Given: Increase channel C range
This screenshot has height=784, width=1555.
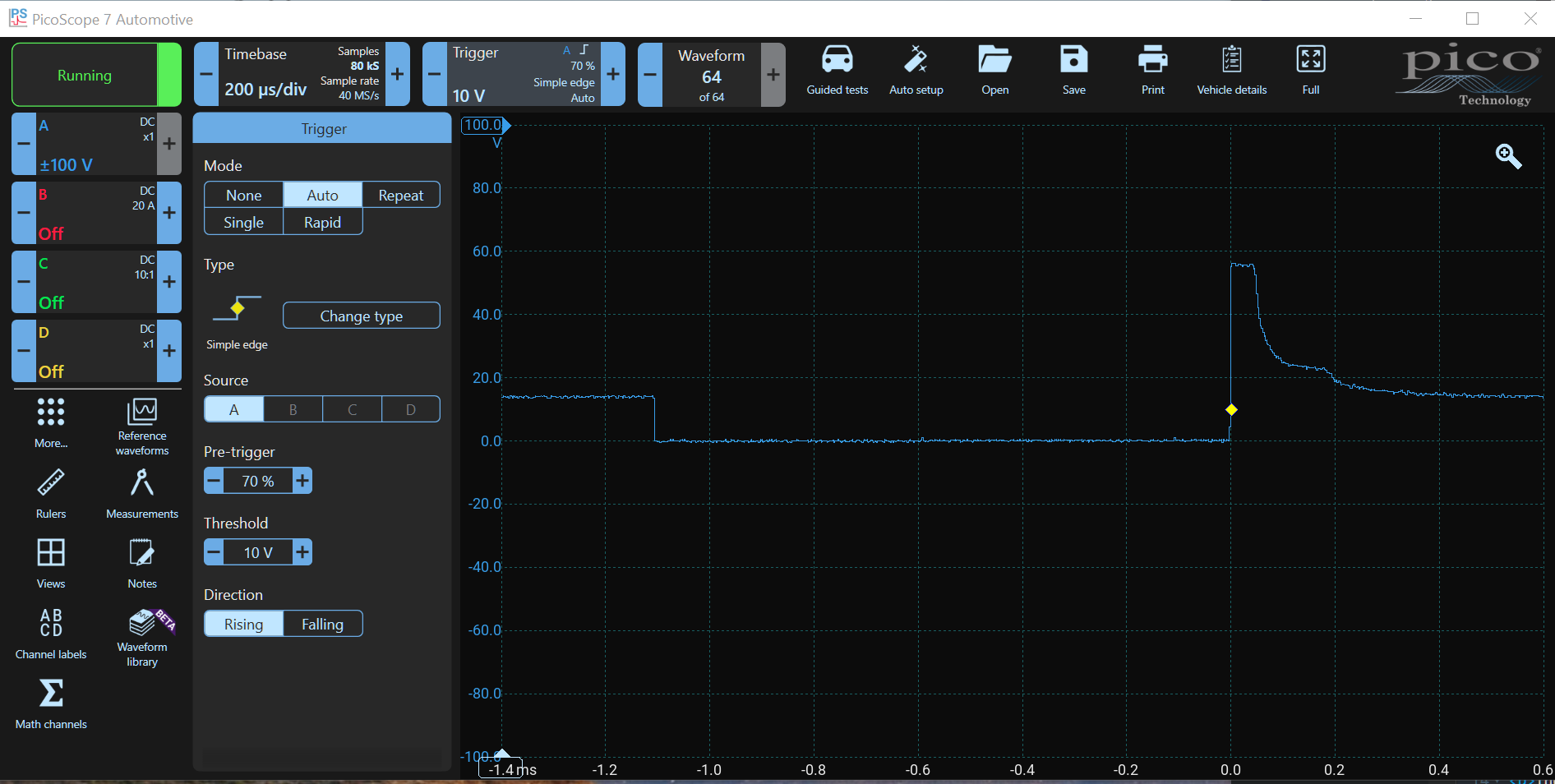Looking at the screenshot, I should 169,281.
